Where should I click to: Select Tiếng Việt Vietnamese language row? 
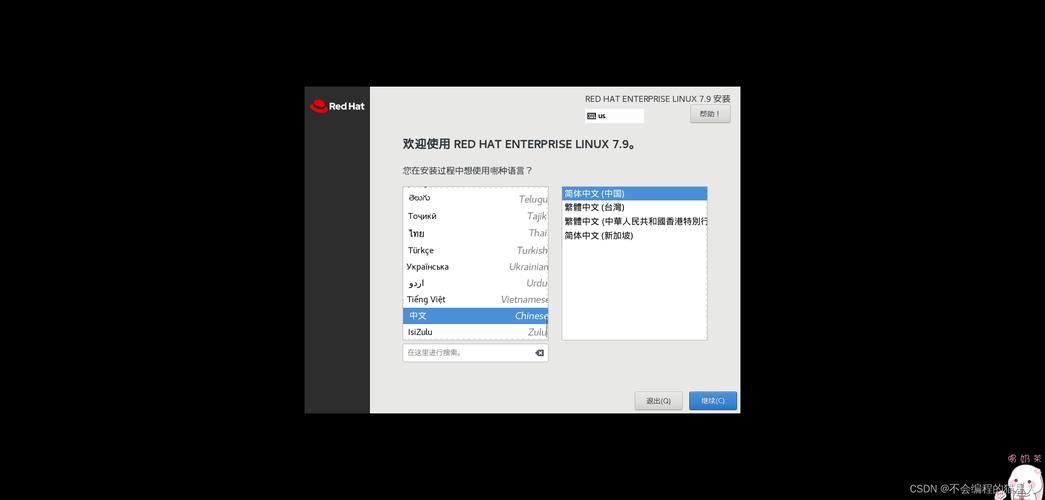(475, 299)
